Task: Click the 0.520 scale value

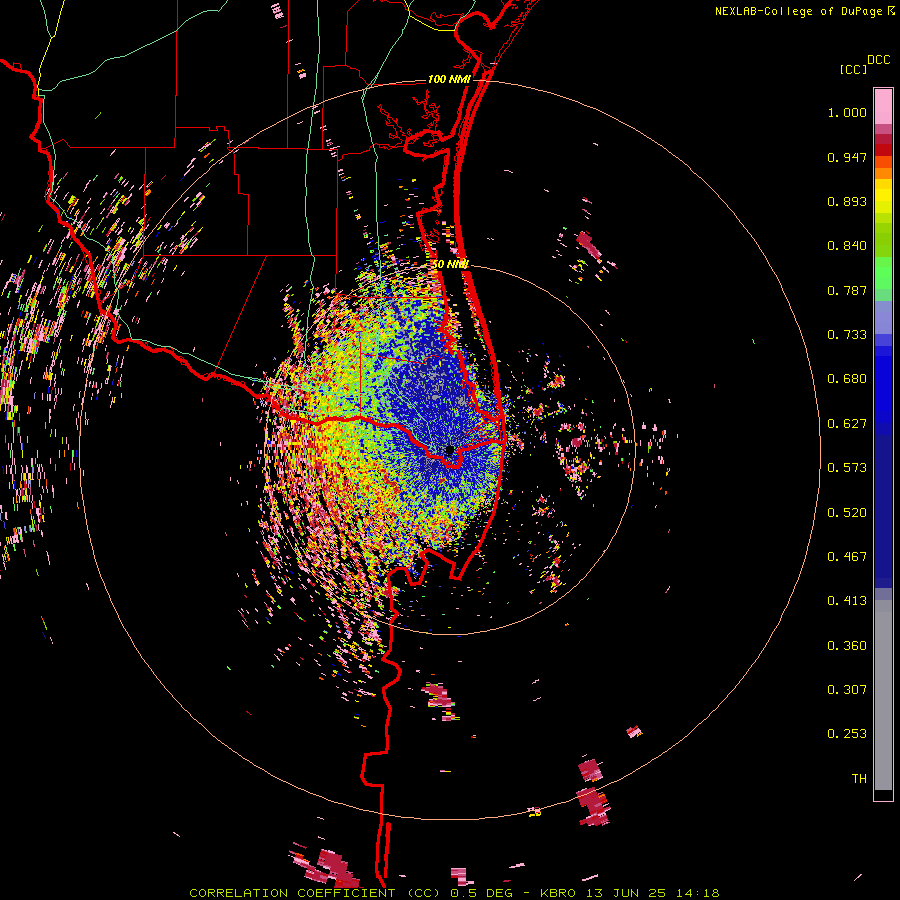Action: click(847, 513)
